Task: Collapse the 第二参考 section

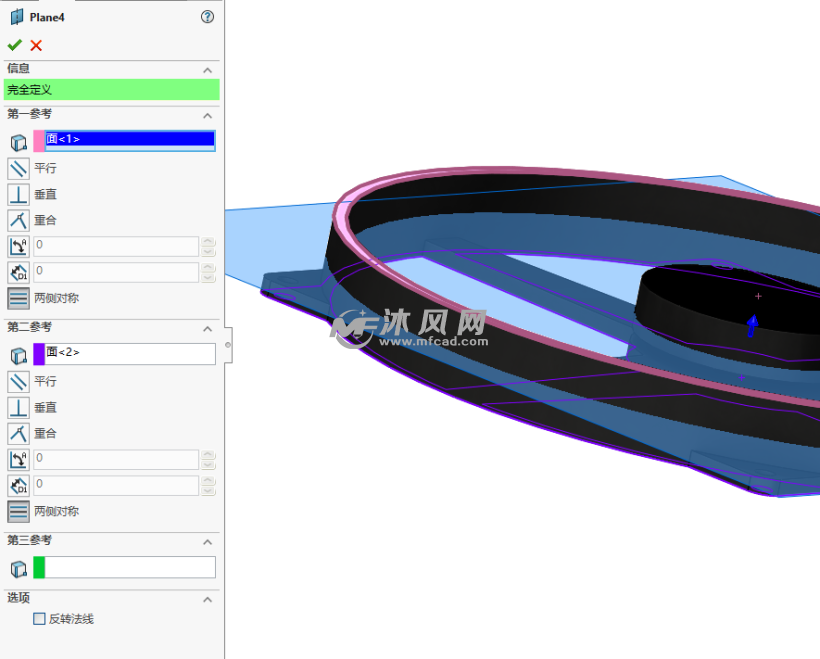Action: point(208,329)
